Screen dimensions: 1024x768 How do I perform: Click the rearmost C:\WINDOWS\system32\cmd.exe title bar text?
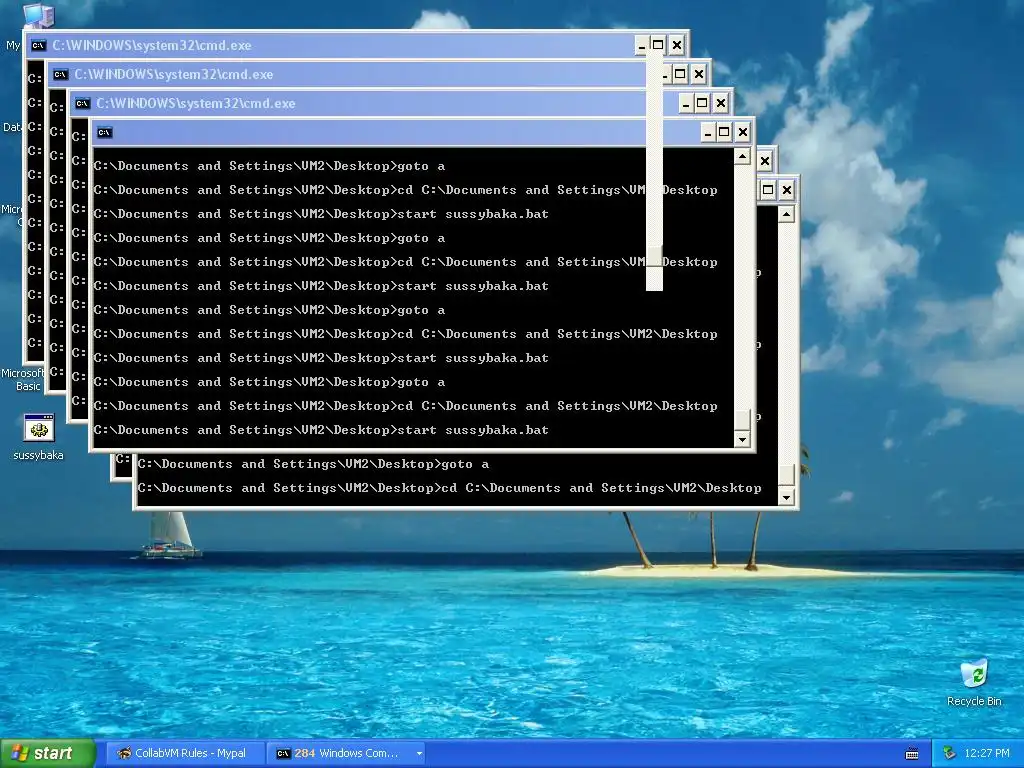tap(152, 45)
